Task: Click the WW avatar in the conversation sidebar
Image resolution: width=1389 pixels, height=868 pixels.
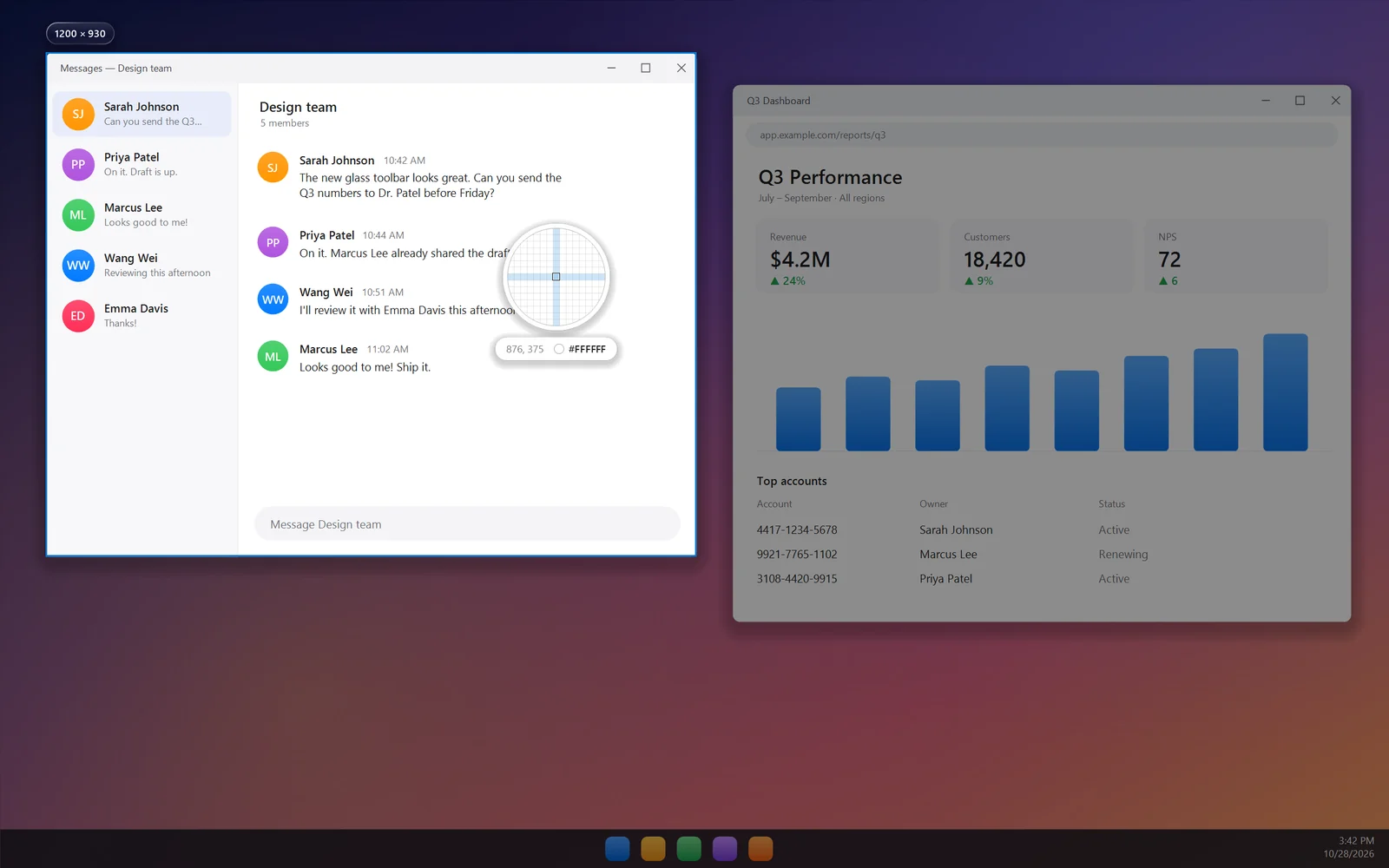Action: coord(78,265)
